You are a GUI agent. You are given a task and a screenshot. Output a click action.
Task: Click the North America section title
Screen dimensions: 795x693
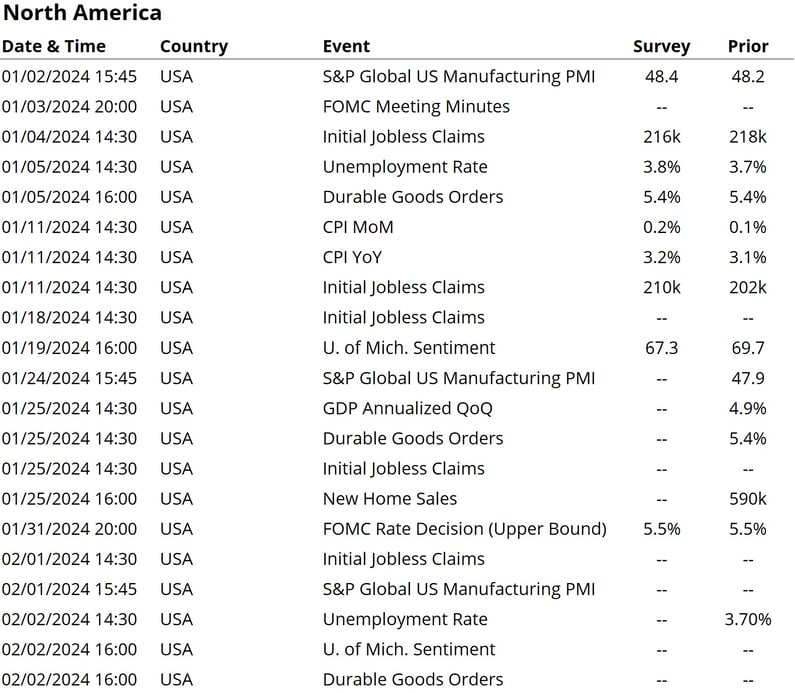click(x=82, y=13)
